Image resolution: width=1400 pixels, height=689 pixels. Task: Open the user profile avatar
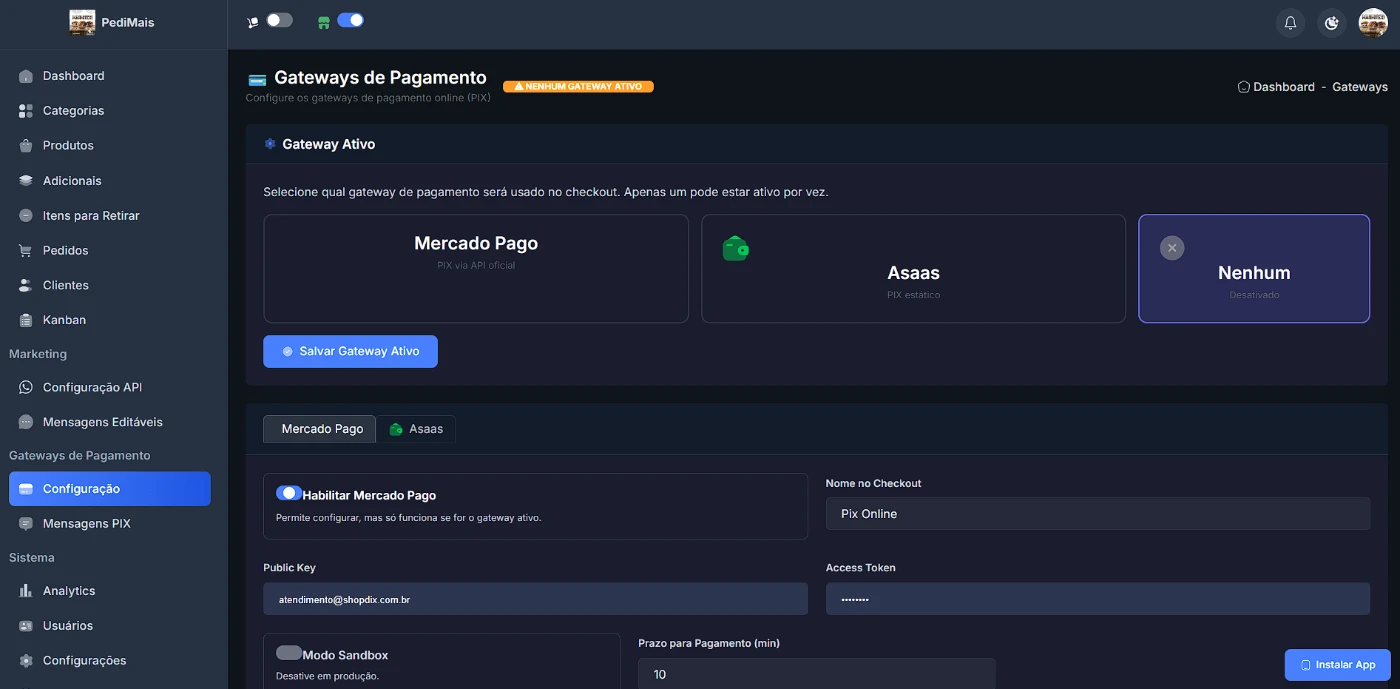pyautogui.click(x=1372, y=23)
